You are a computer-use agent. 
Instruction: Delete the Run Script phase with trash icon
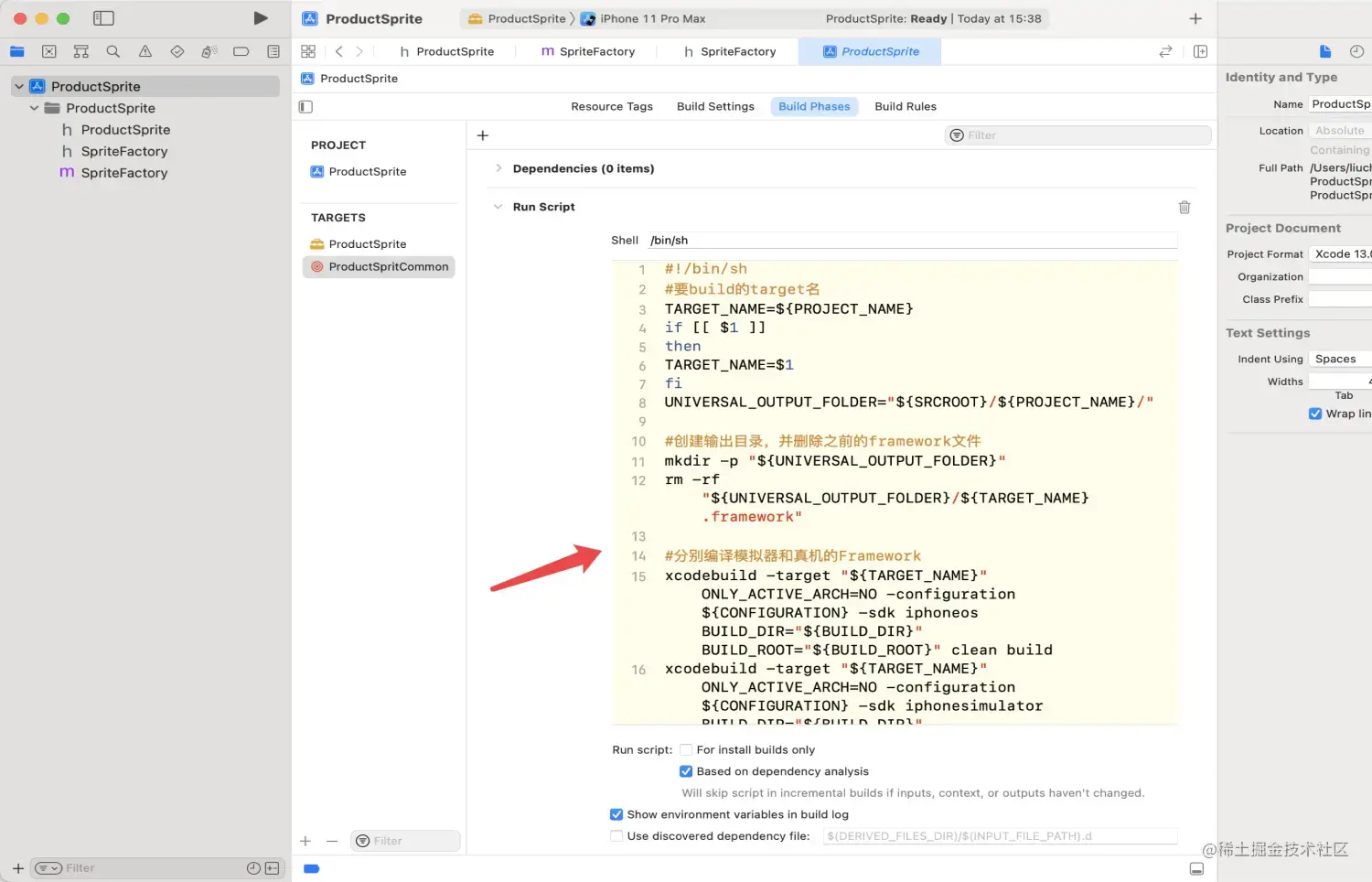click(x=1184, y=207)
